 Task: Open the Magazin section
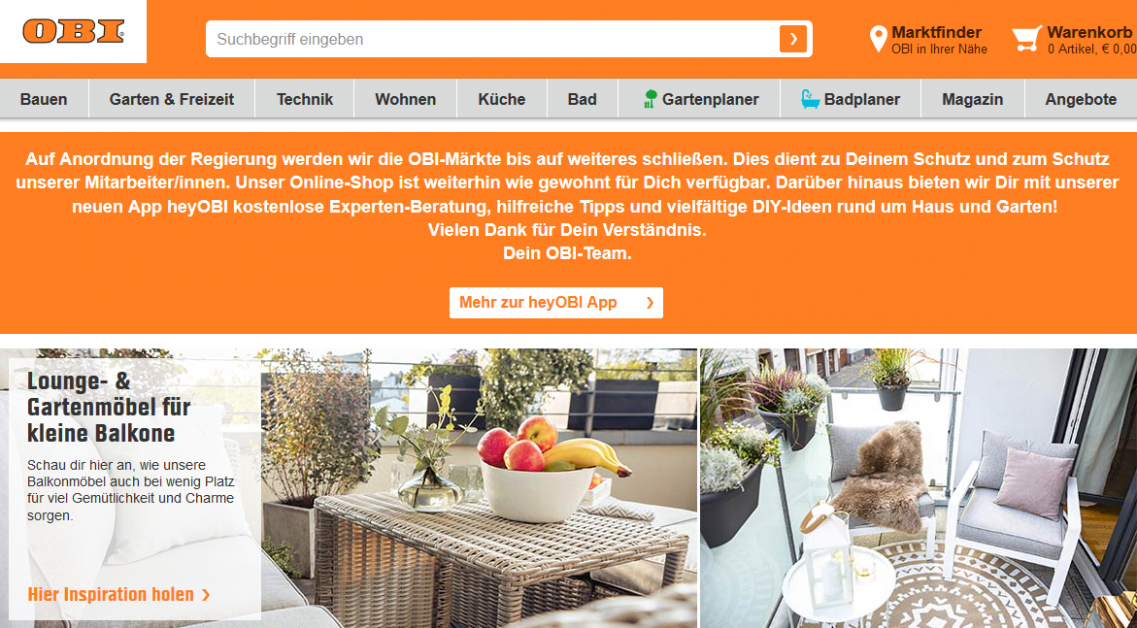tap(972, 99)
